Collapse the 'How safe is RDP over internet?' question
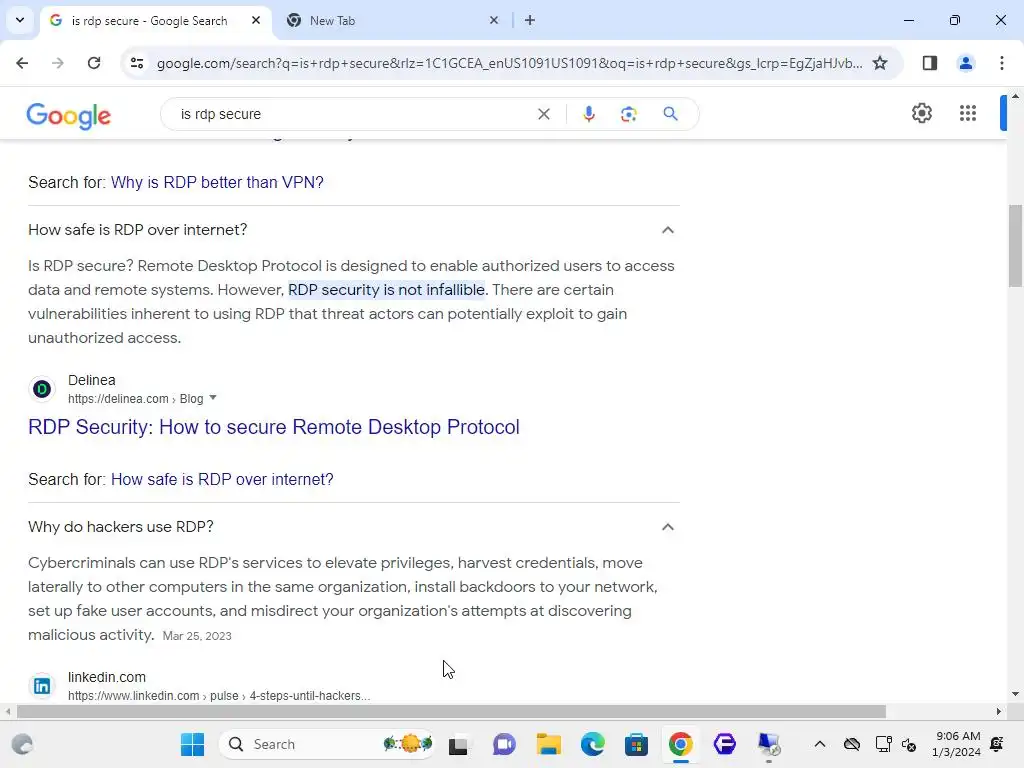The height and width of the screenshot is (768, 1024). (x=667, y=230)
